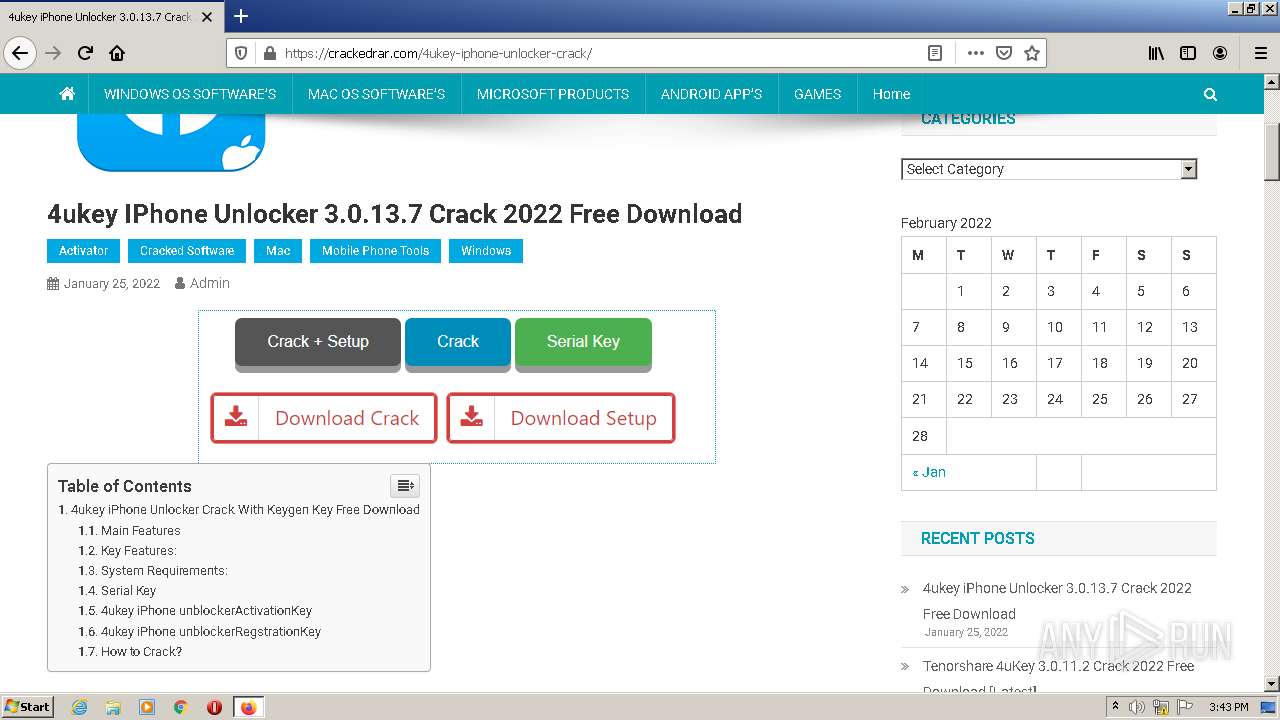
Task: Reload the current page
Action: click(85, 53)
